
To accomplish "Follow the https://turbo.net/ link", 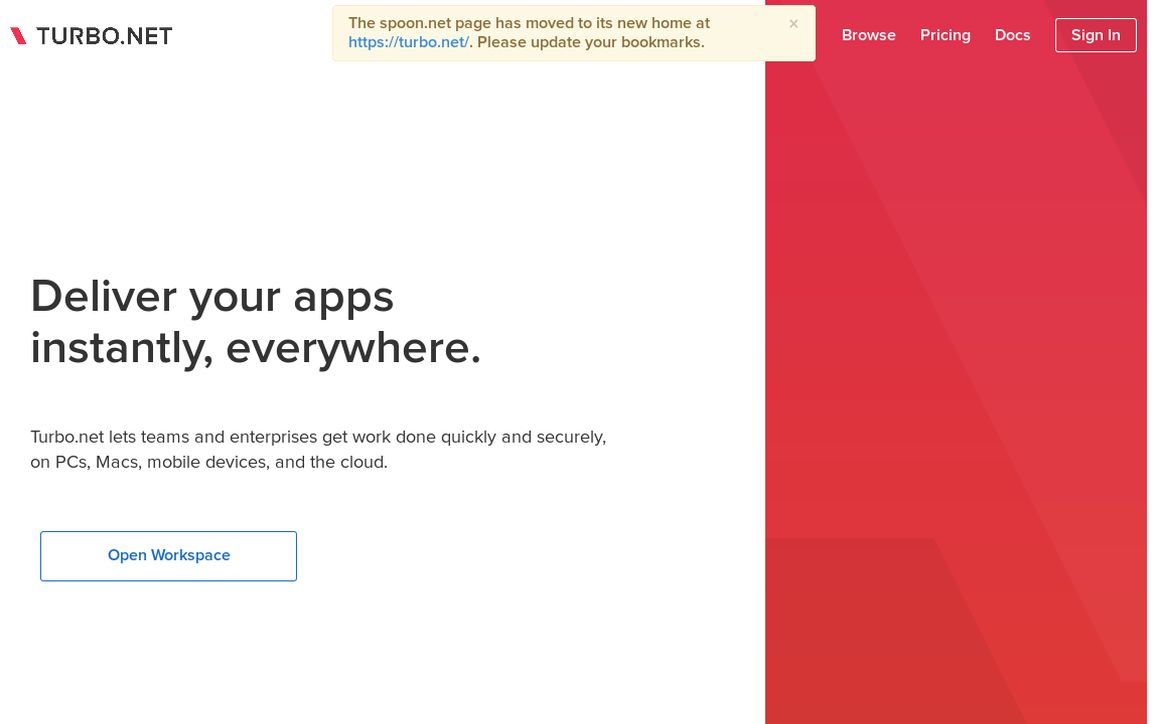I will [x=408, y=42].
